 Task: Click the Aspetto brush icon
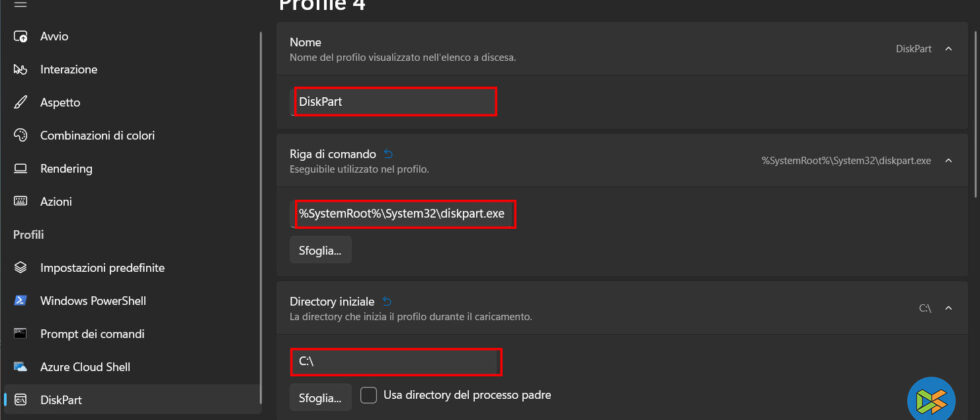(x=20, y=103)
